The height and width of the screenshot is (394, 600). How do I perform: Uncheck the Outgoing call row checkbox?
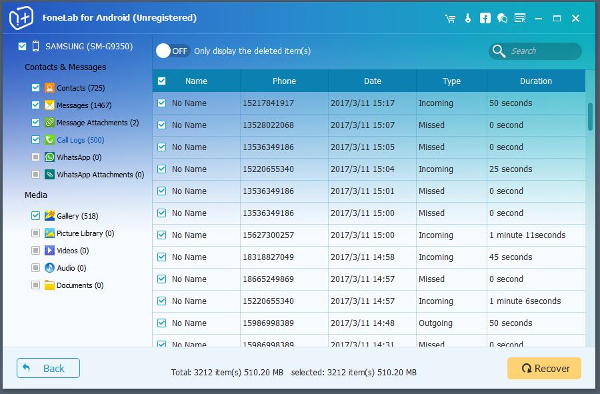(161, 323)
